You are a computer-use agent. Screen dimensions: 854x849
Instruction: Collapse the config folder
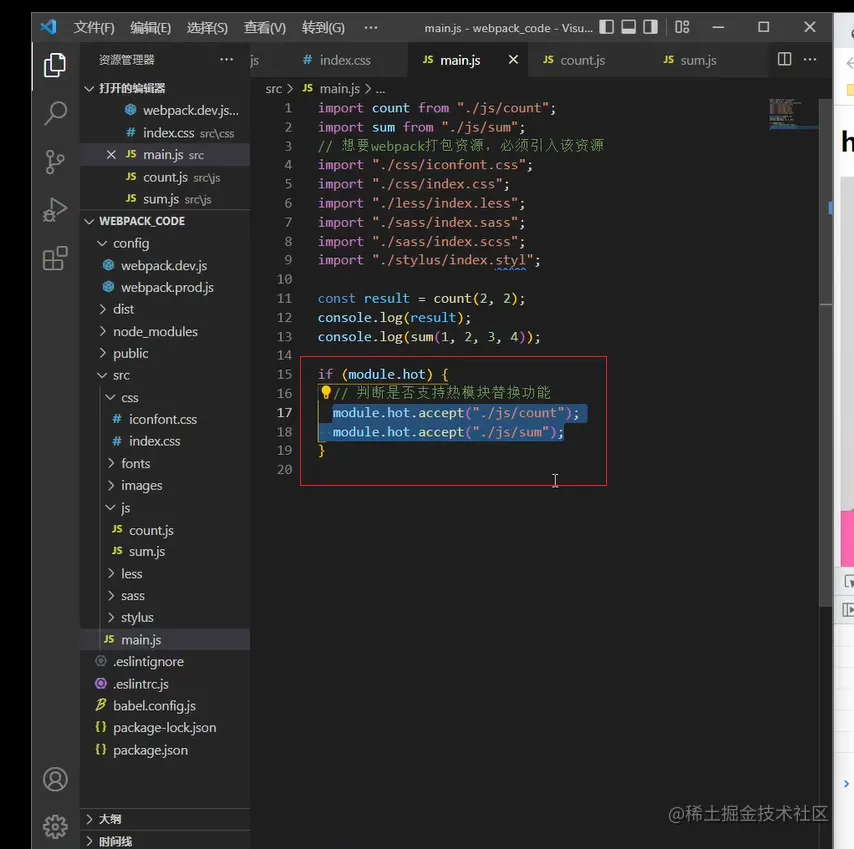(x=164, y=243)
